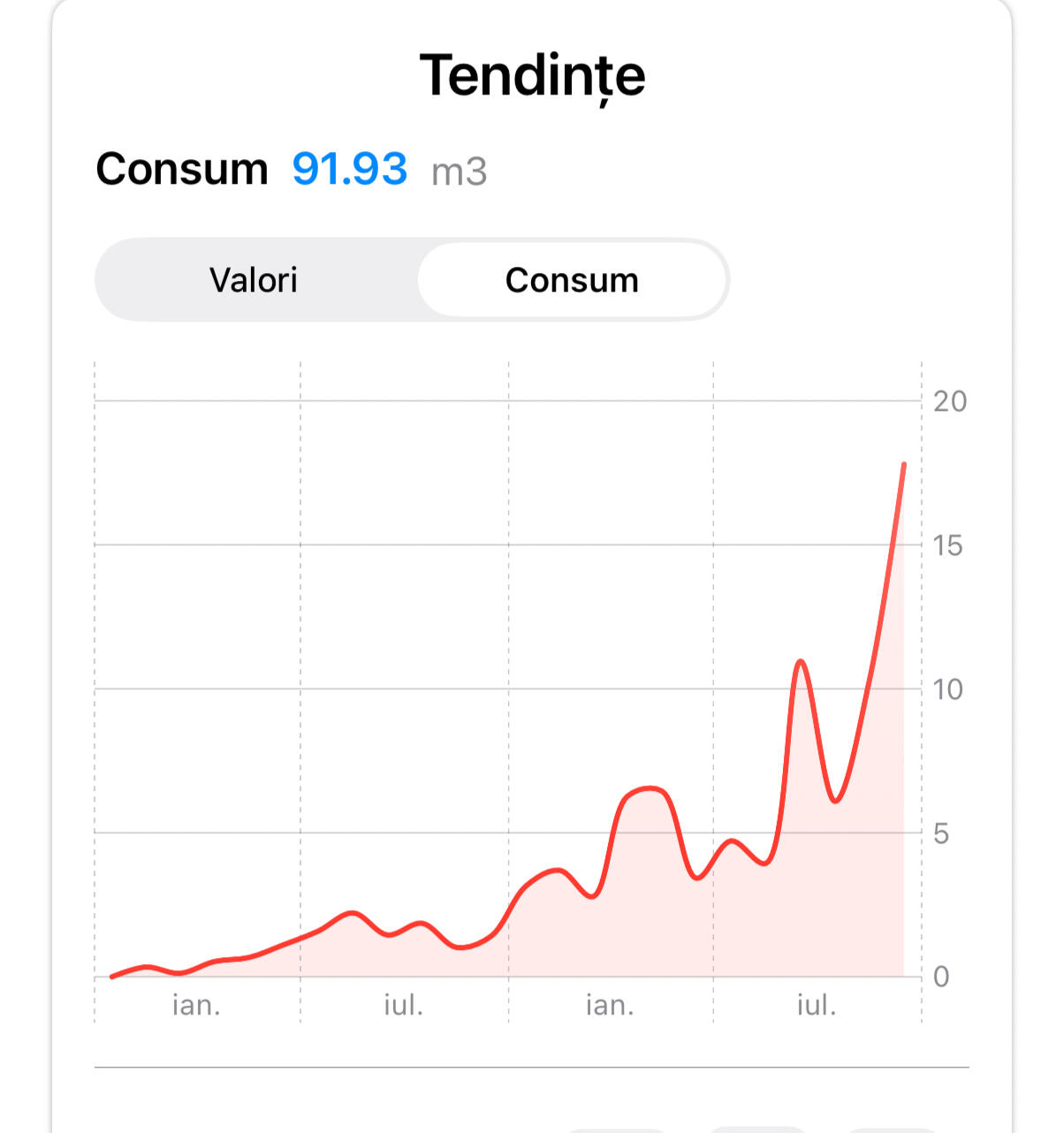Screen dimensions: 1064x1133
Task: Click the m3 unit label
Action: (459, 171)
